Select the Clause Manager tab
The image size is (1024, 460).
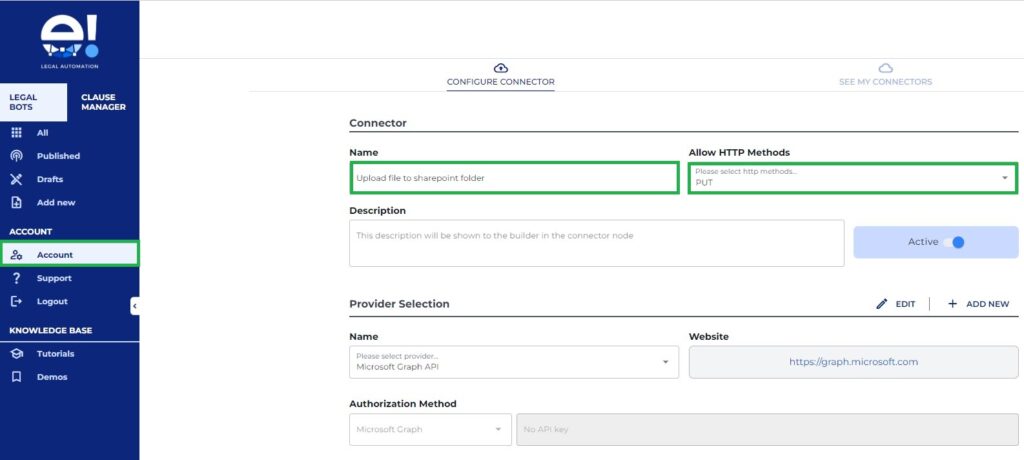[103, 103]
